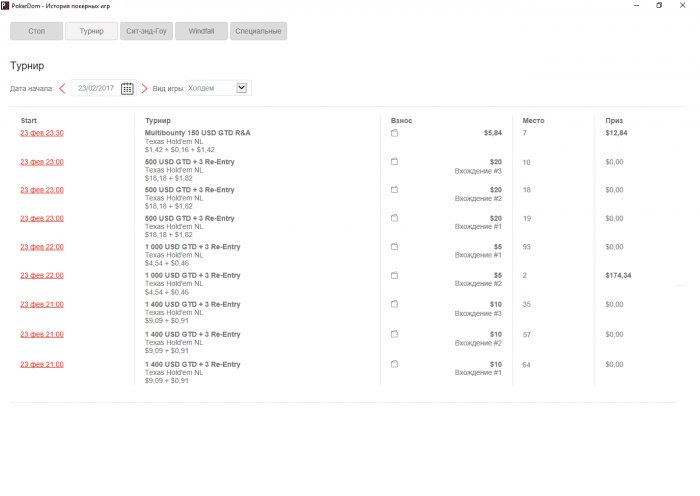This screenshot has width=700, height=496.
Task: Click buy-in icon for $10 Вхождение #1 row
Action: tap(394, 364)
